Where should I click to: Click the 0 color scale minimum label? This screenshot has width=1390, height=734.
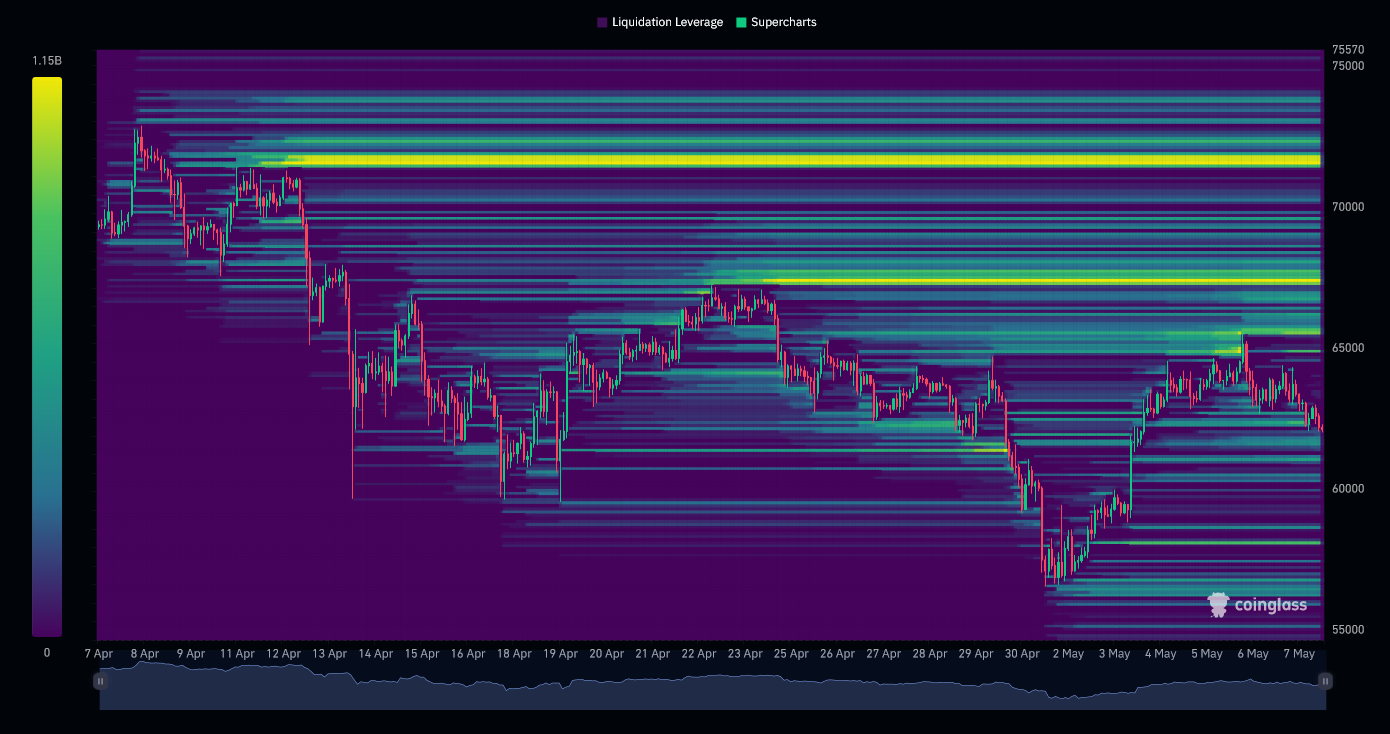click(47, 653)
